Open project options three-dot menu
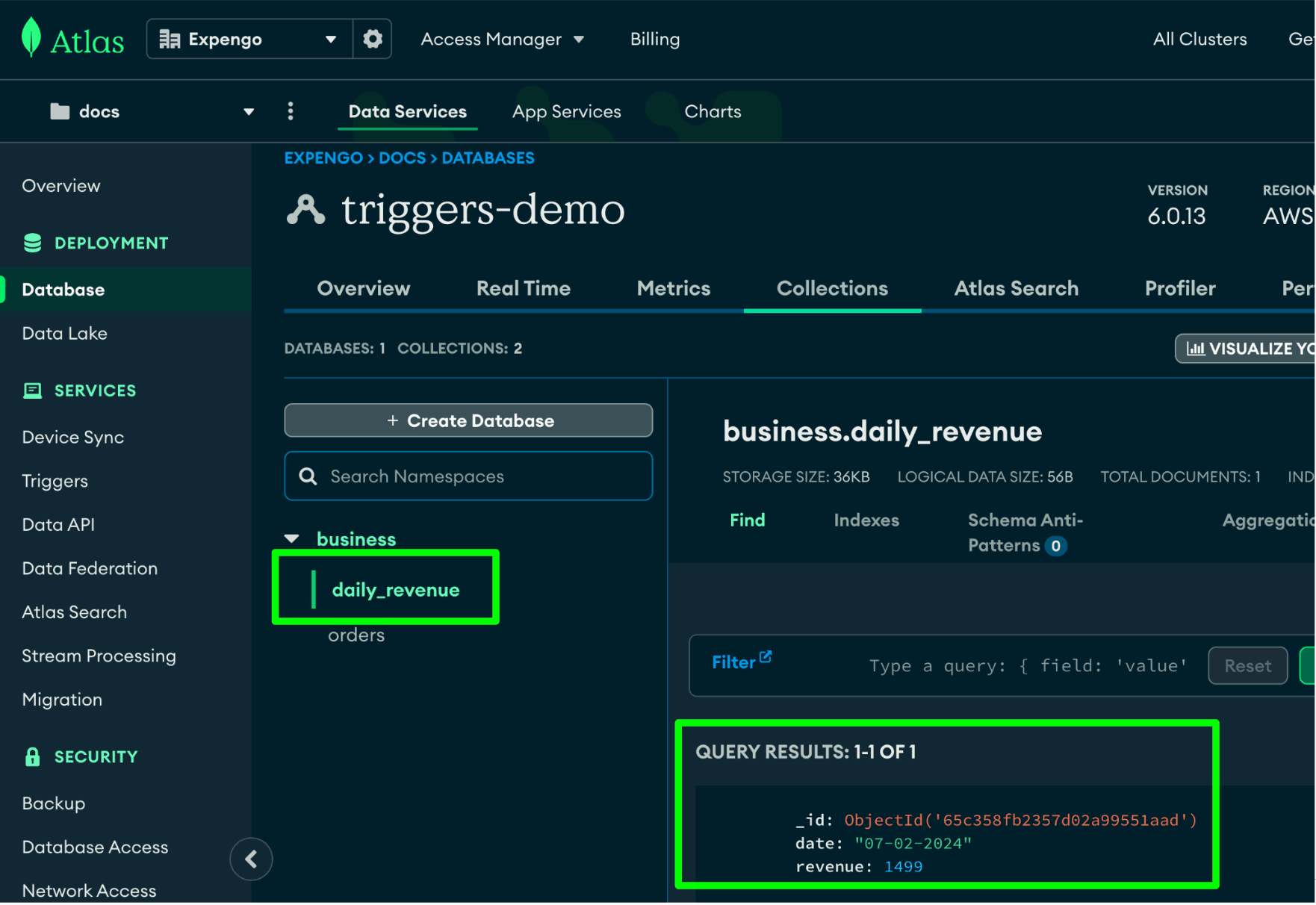Screen dimensions: 1316x905 click(x=291, y=111)
